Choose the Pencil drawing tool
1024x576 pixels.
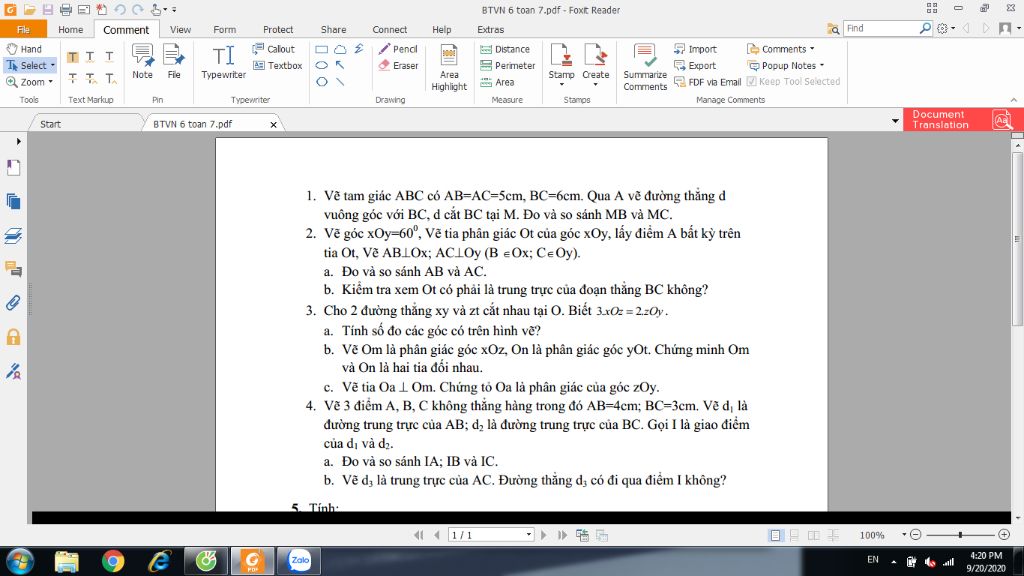click(398, 49)
